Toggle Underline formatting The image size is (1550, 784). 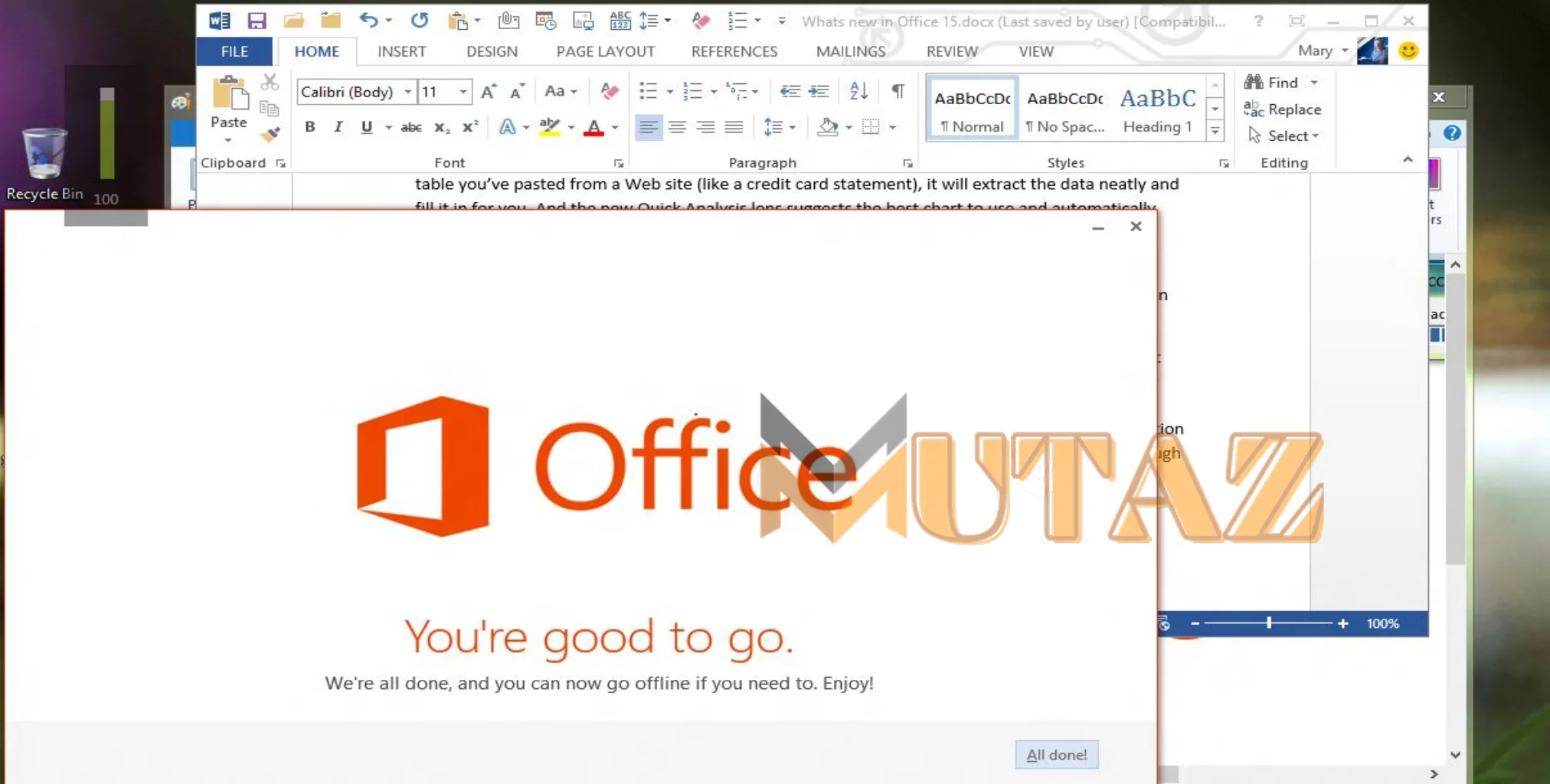click(367, 127)
